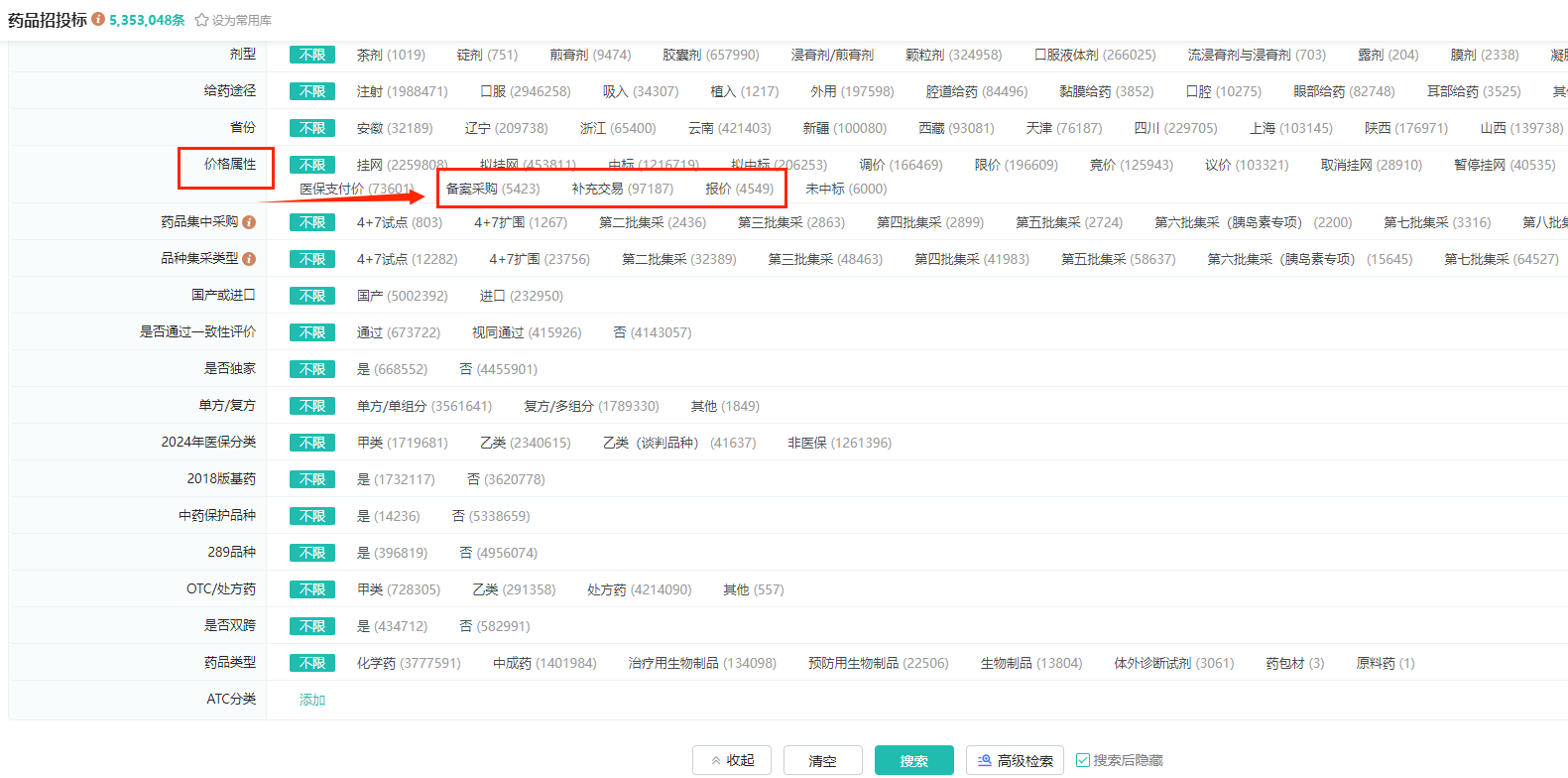The height and width of the screenshot is (778, 1568).
Task: Click the green 搜索 button
Action: pos(913,760)
